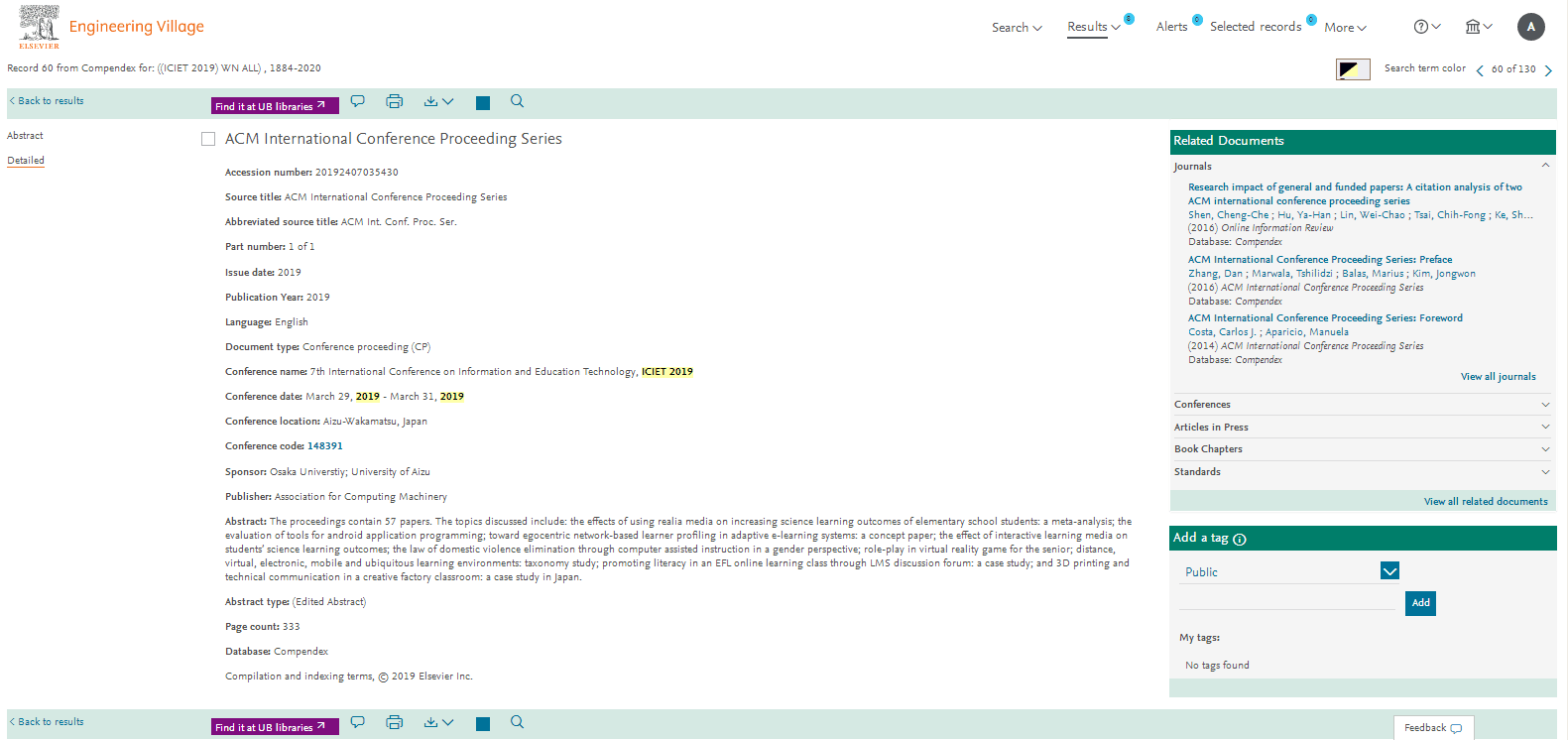Click author Marwala, Tshilidzi link
This screenshot has height=740, width=1568.
point(1291,274)
